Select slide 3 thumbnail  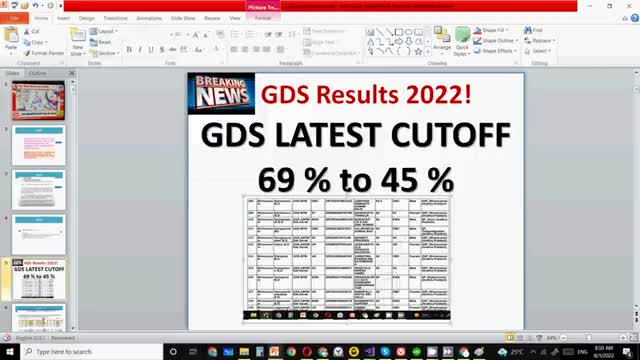tap(38, 190)
